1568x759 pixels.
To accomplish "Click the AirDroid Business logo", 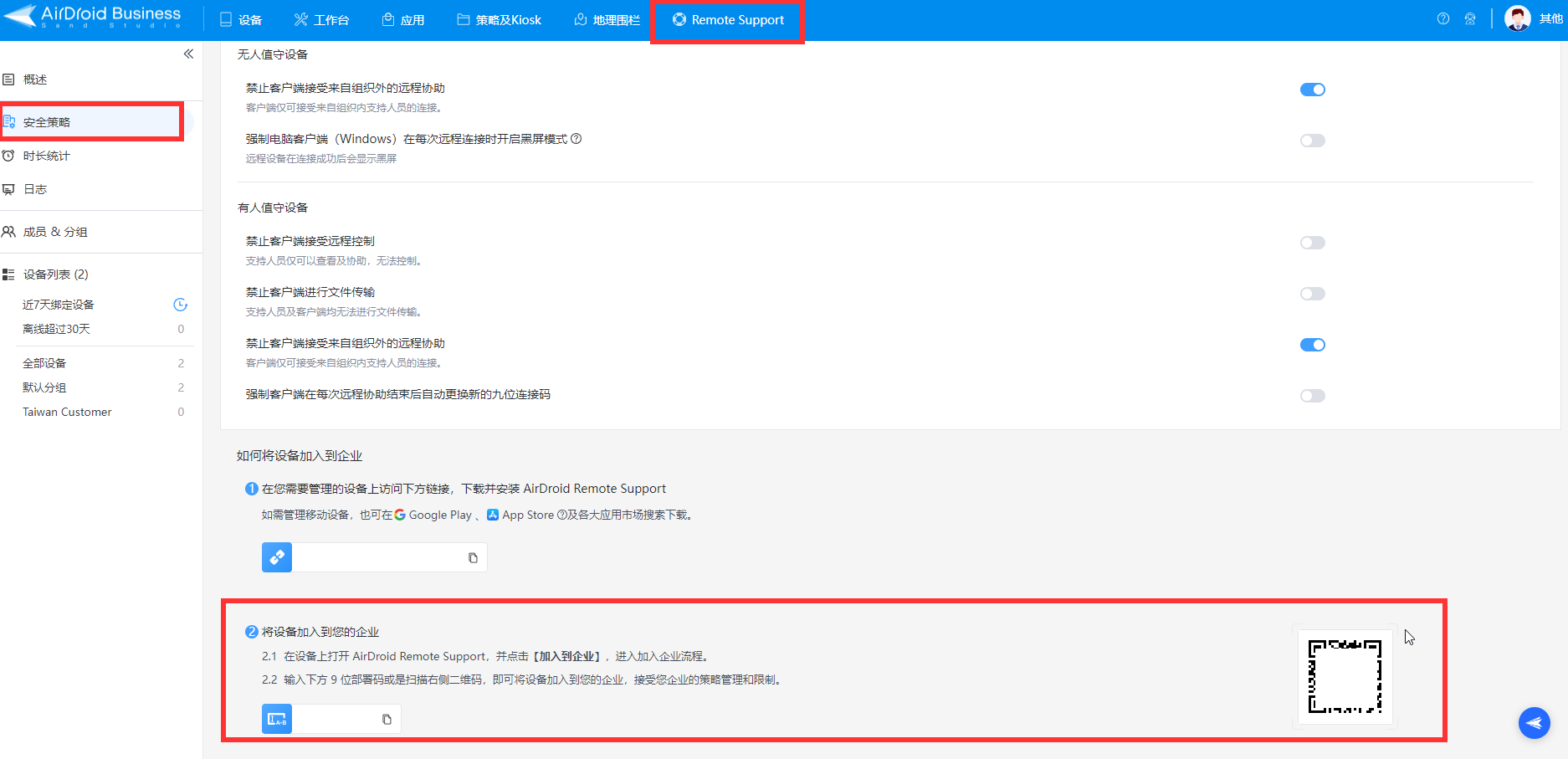I will click(x=93, y=17).
